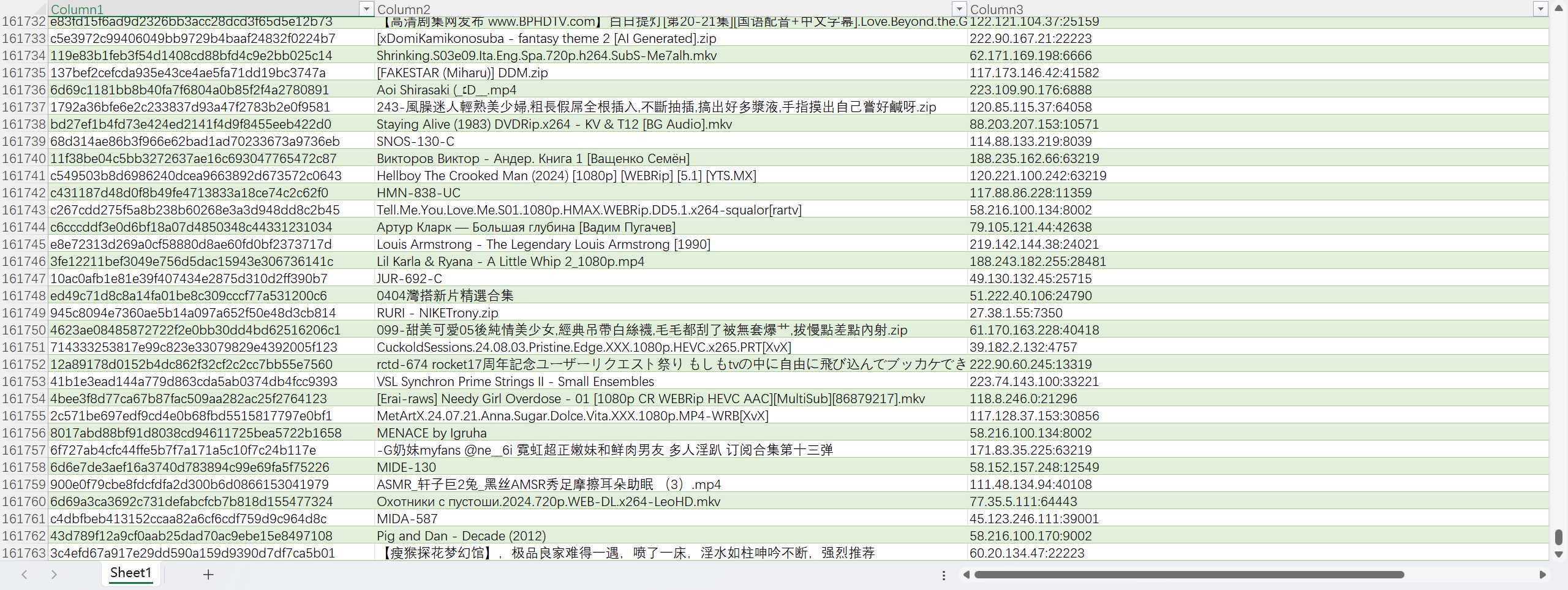Click hash cell starting with 43d789f12a9cf0aa
The width and height of the screenshot is (1568, 590).
(211, 535)
